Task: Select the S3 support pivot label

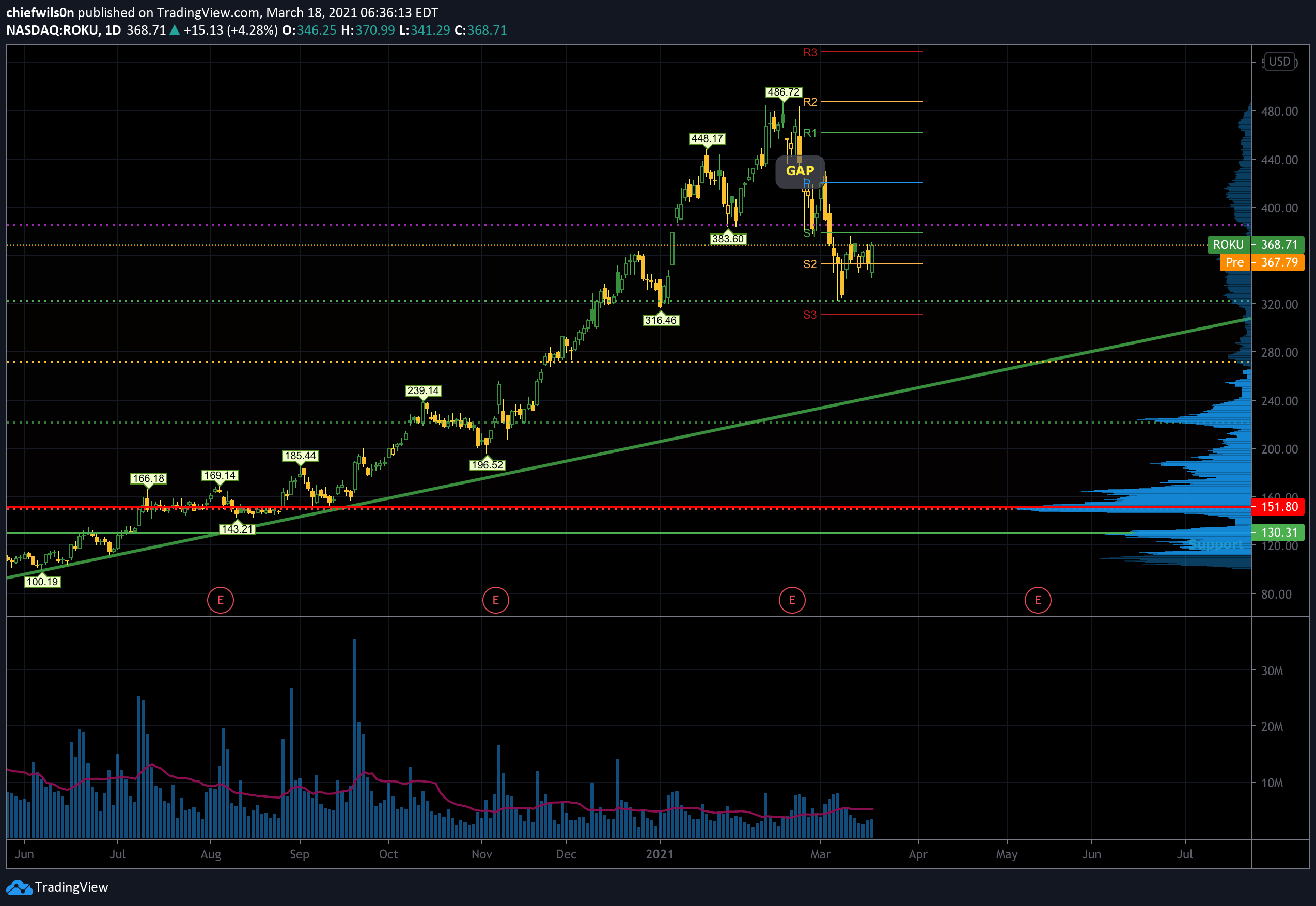Action: (810, 315)
